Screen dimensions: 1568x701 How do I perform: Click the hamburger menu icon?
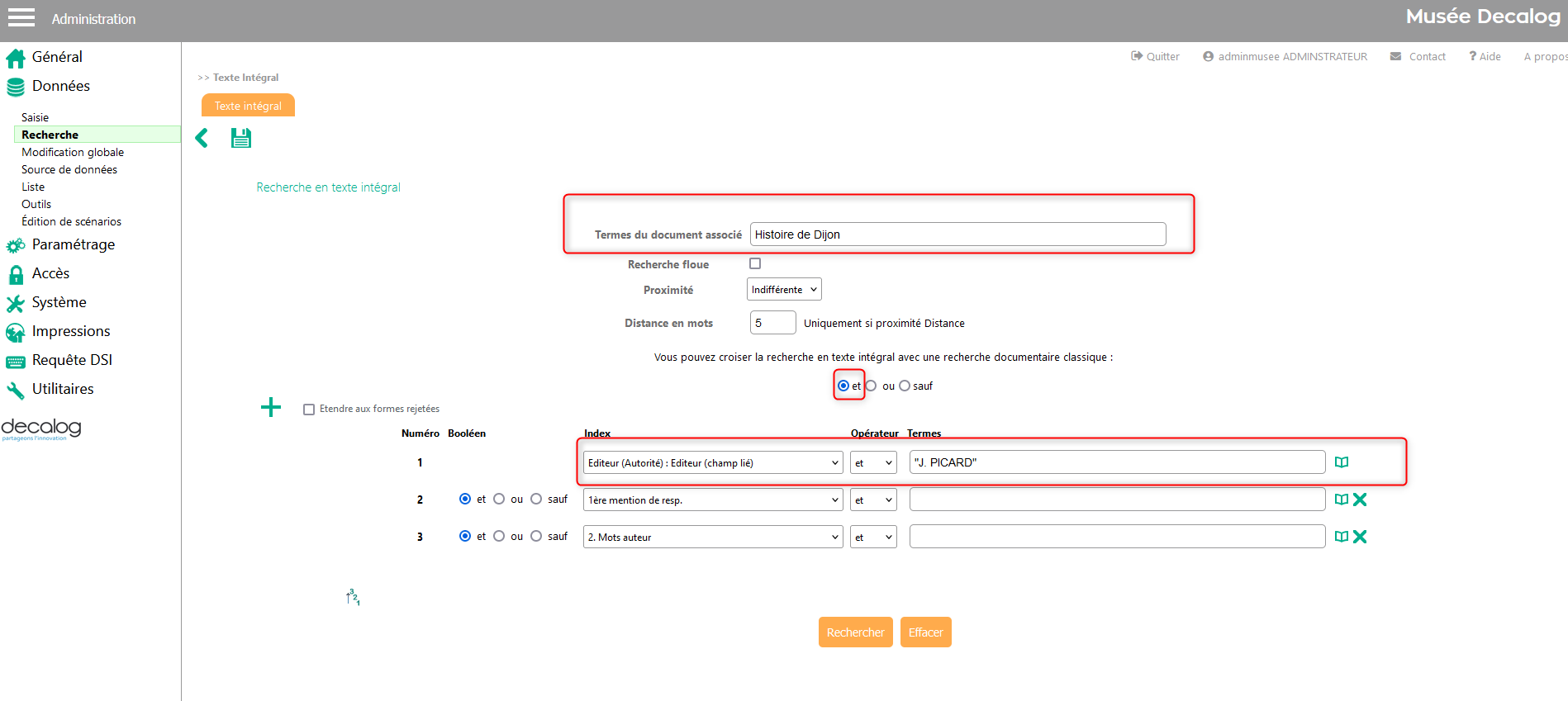pos(21,18)
